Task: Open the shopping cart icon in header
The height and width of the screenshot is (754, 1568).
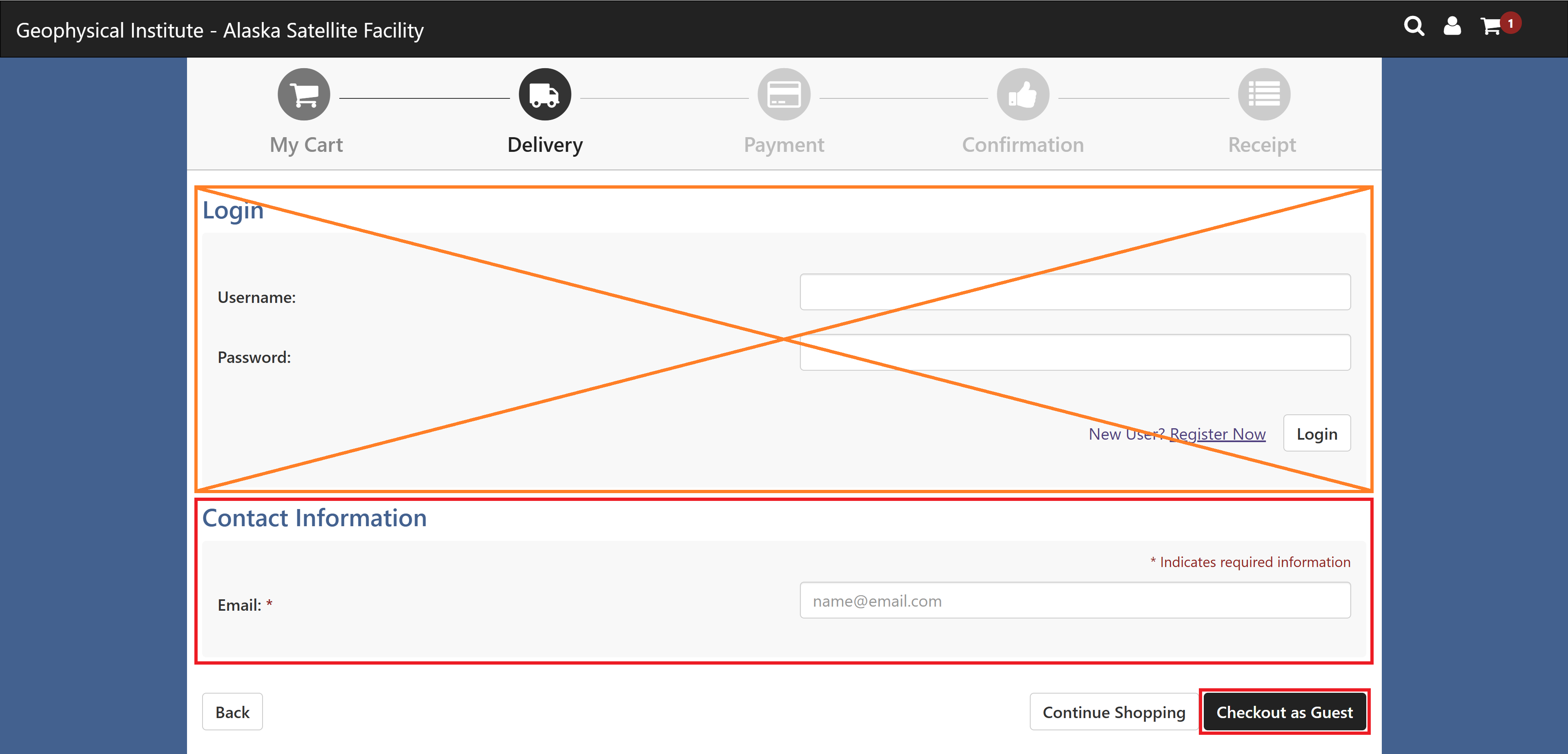Action: coord(1490,26)
